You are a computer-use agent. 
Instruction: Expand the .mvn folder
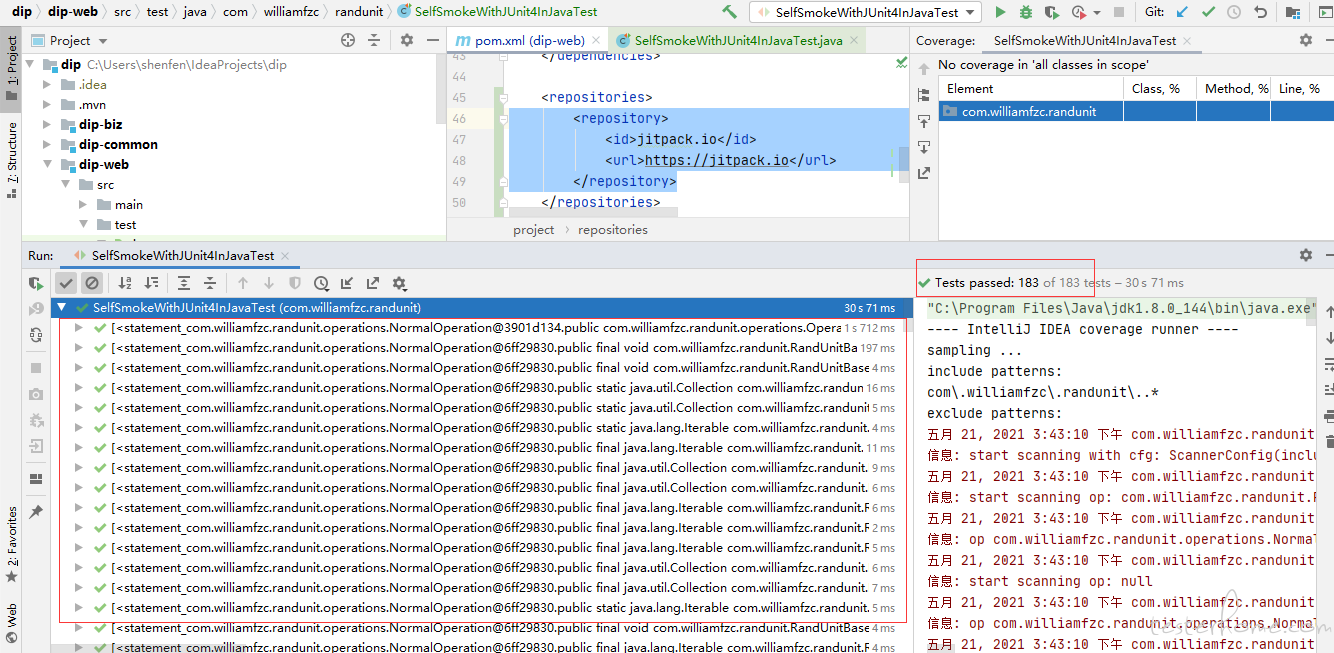pyautogui.click(x=47, y=105)
